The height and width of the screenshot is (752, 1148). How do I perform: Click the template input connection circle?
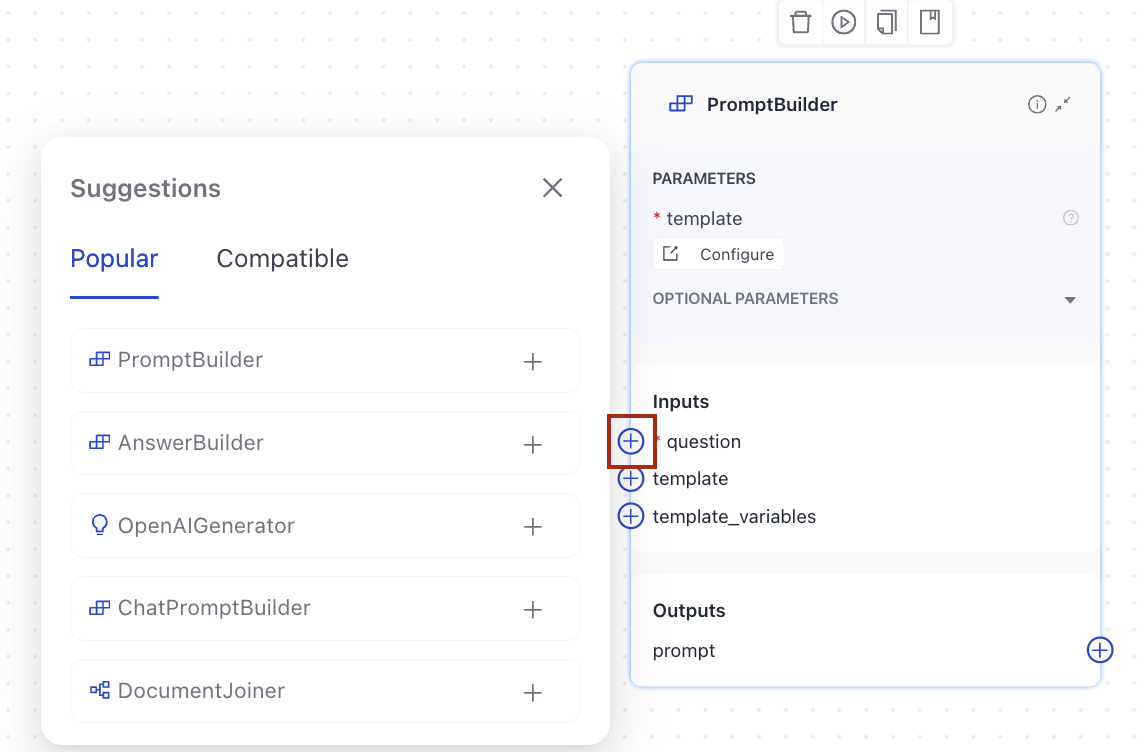[631, 478]
